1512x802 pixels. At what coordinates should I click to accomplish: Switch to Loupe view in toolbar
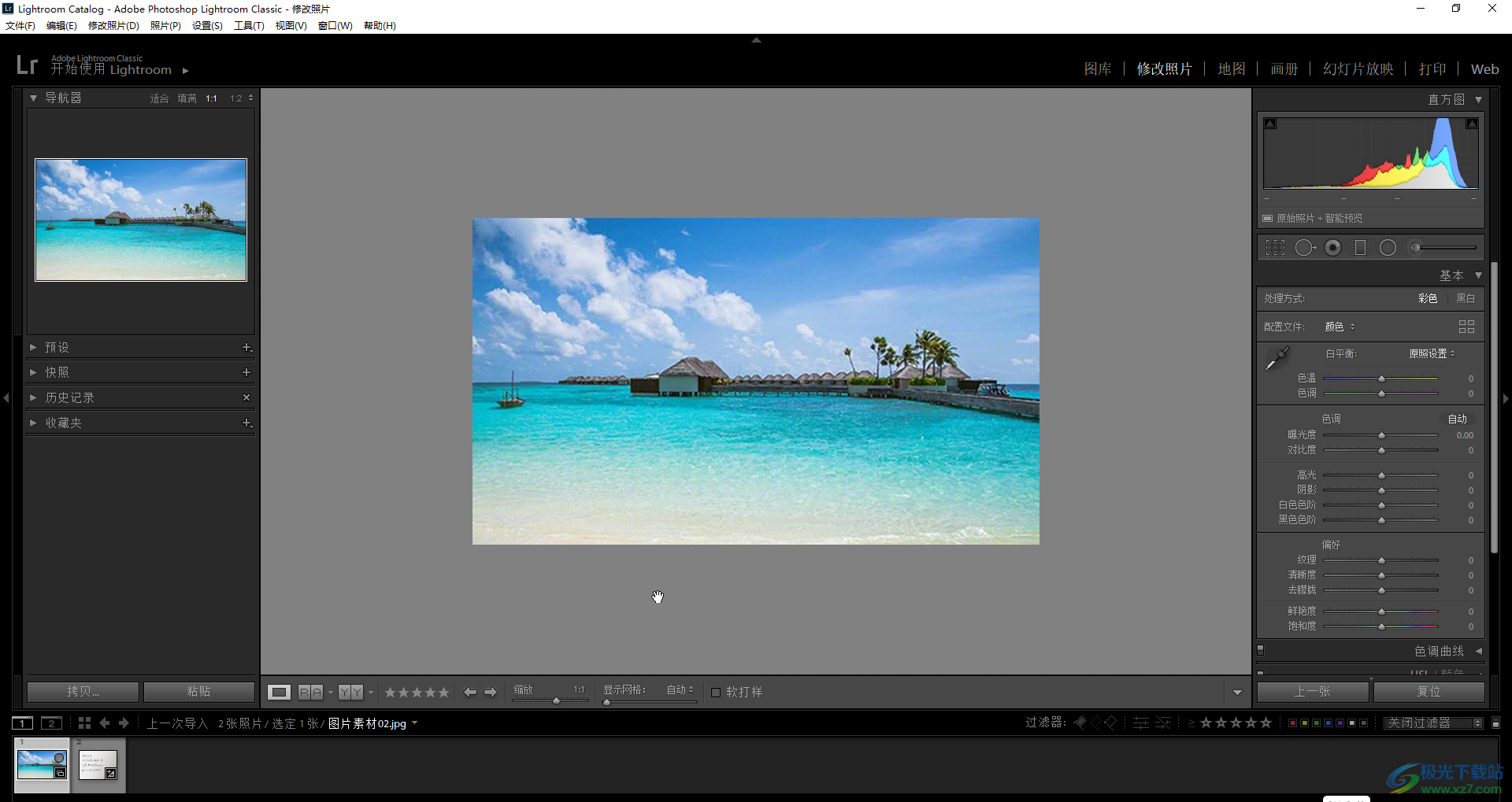point(279,692)
